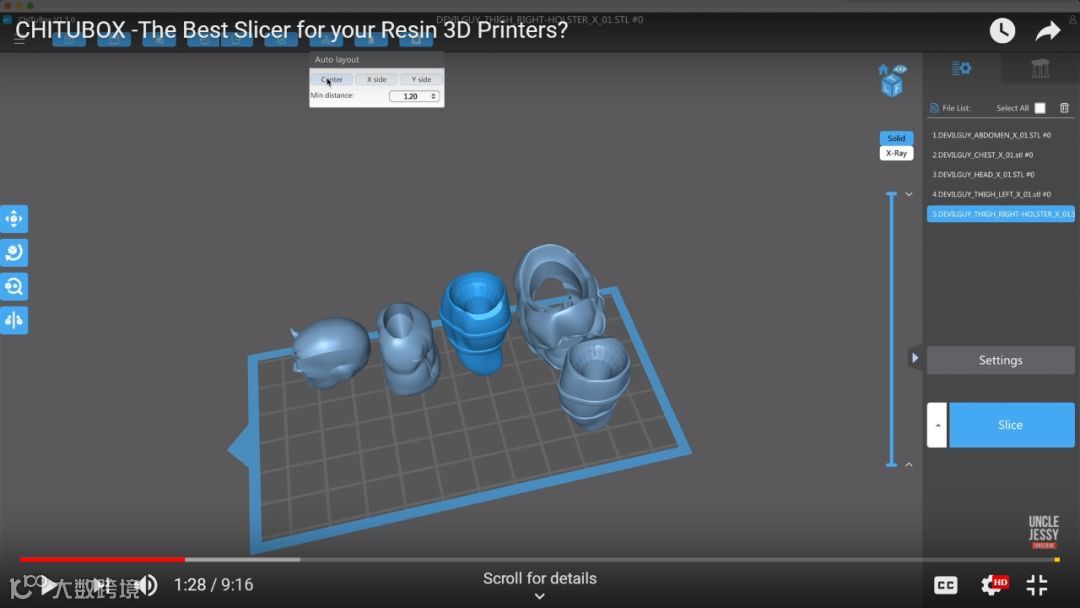Click the view orientation cube
The height and width of the screenshot is (608, 1080).
(x=892, y=86)
